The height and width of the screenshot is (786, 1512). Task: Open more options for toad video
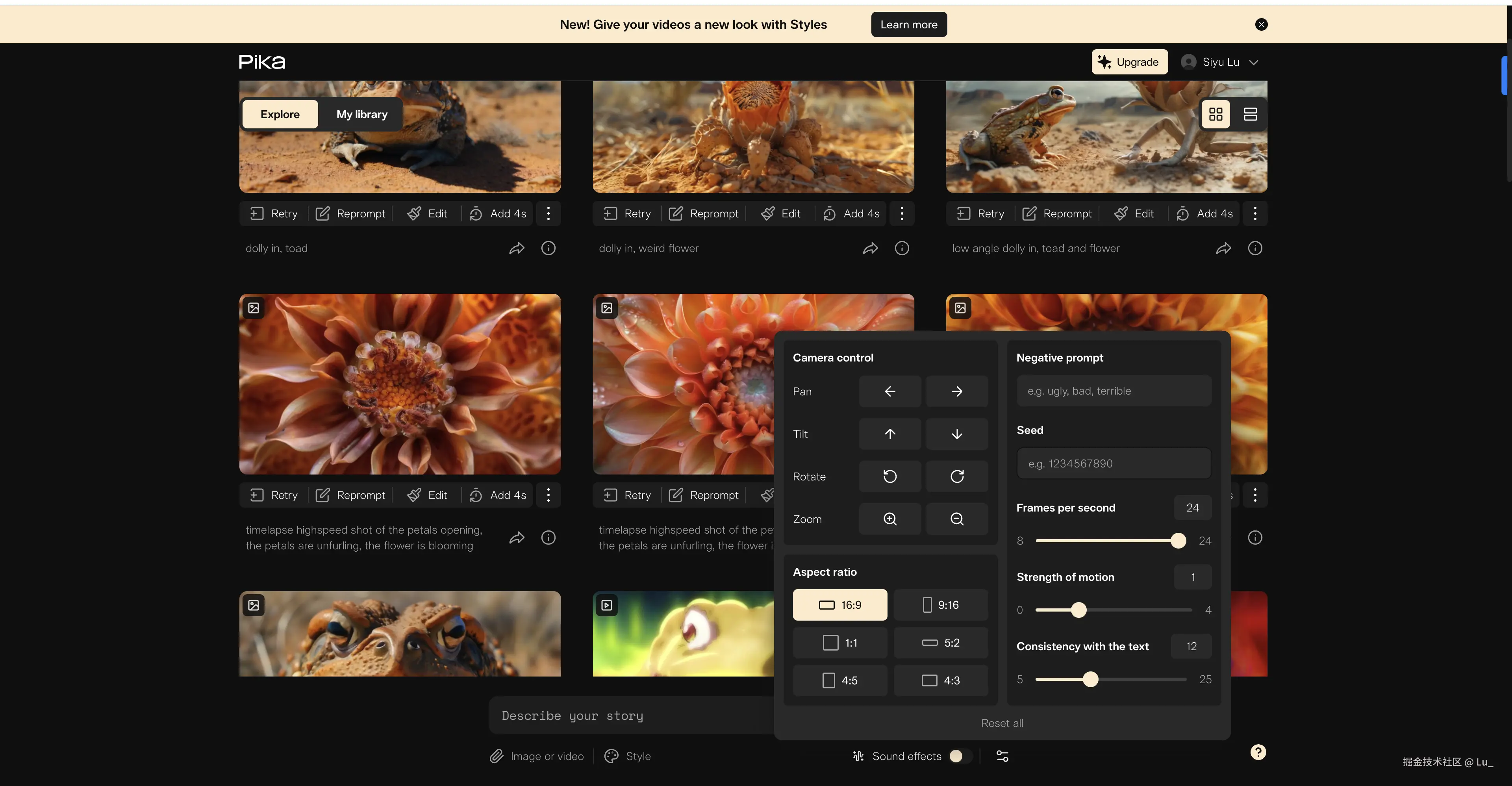point(548,214)
